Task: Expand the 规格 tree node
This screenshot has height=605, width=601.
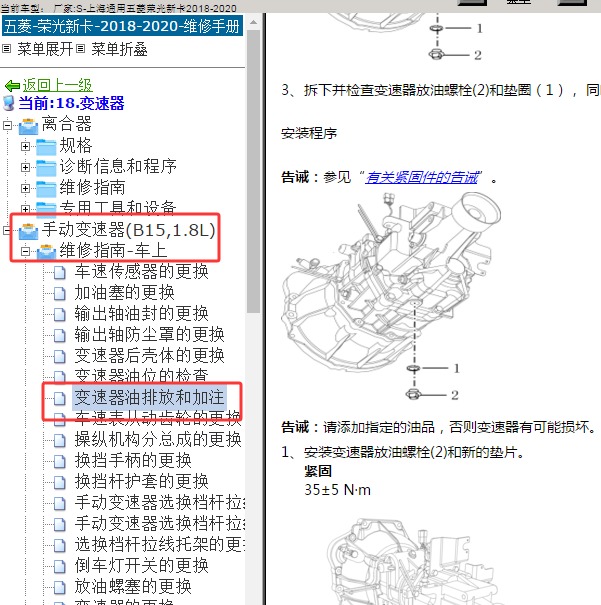Action: (25, 146)
